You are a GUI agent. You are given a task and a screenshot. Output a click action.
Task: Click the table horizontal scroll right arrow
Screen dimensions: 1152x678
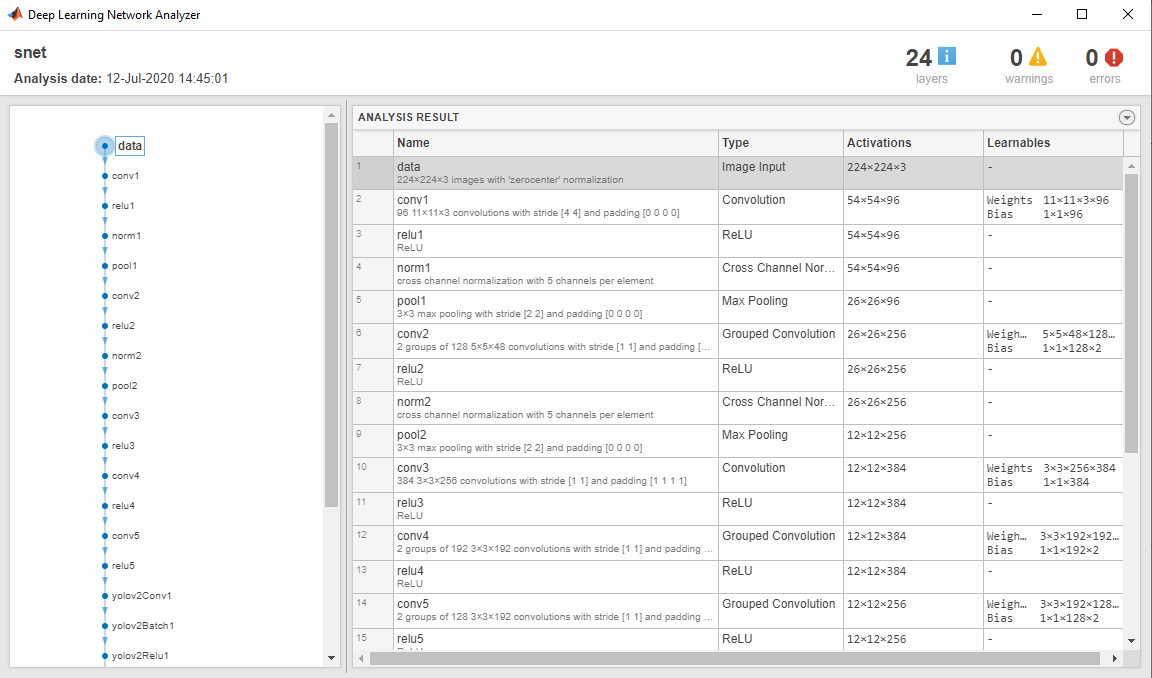(x=1115, y=658)
